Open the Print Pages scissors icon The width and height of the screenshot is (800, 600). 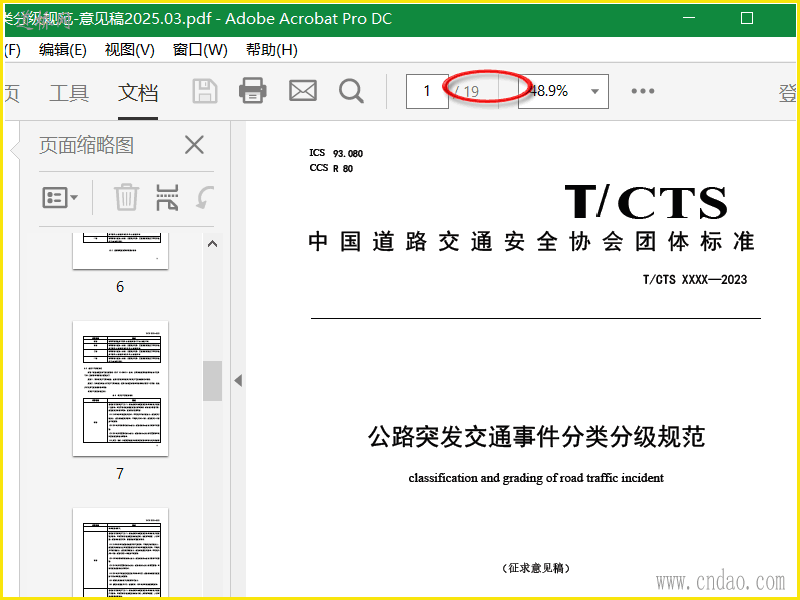[167, 197]
